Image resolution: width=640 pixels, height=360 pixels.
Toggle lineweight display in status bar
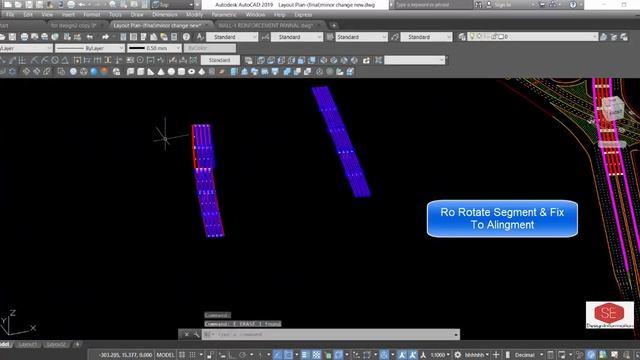[x=305, y=355]
